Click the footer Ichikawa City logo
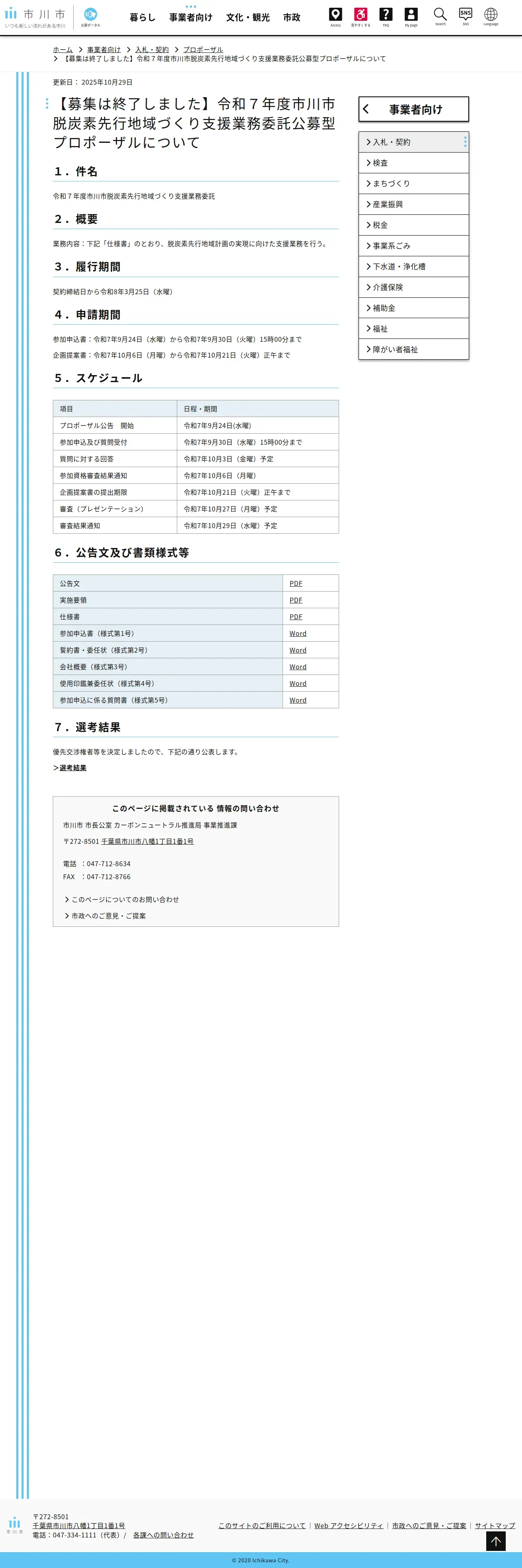The image size is (522, 1568). [15, 1525]
